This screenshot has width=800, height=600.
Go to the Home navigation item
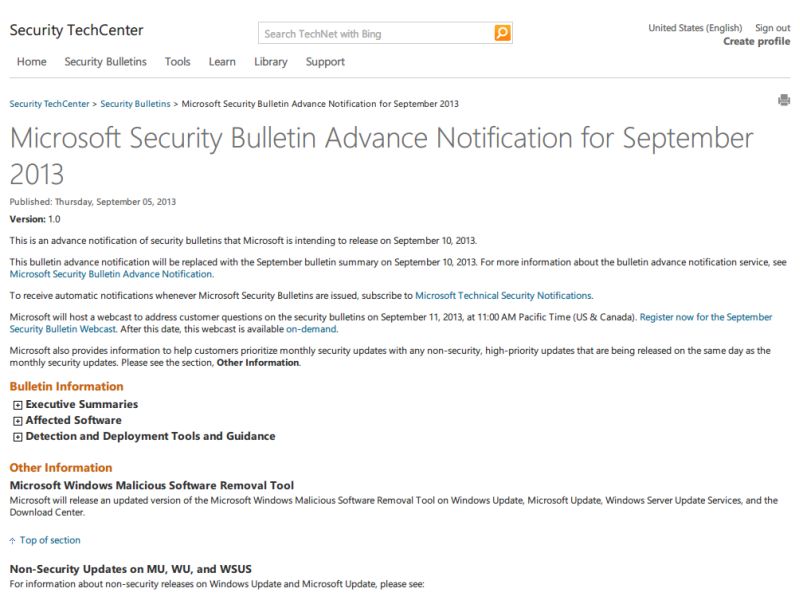coord(32,62)
